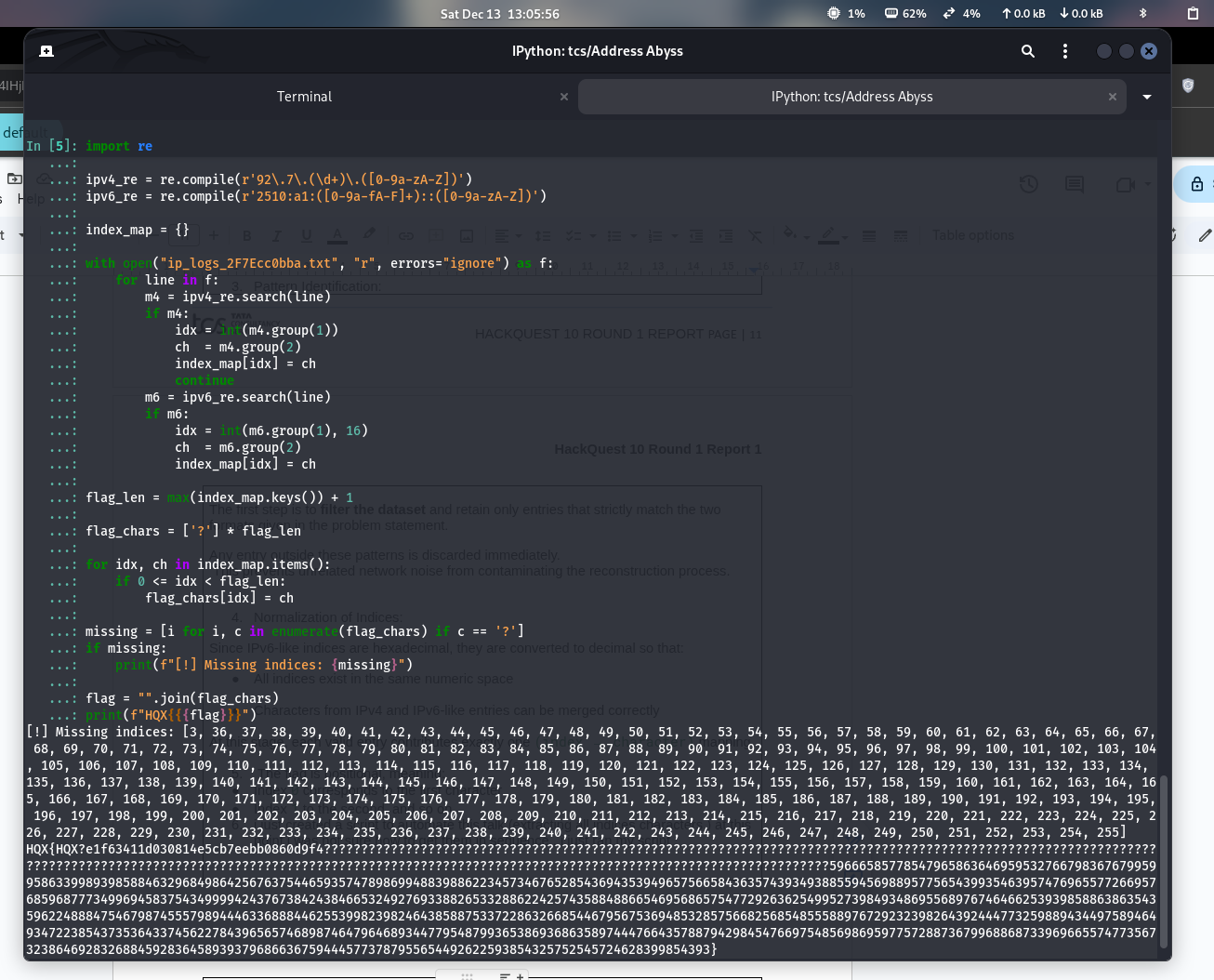Click the 'continue' keyword in the code

point(205,380)
